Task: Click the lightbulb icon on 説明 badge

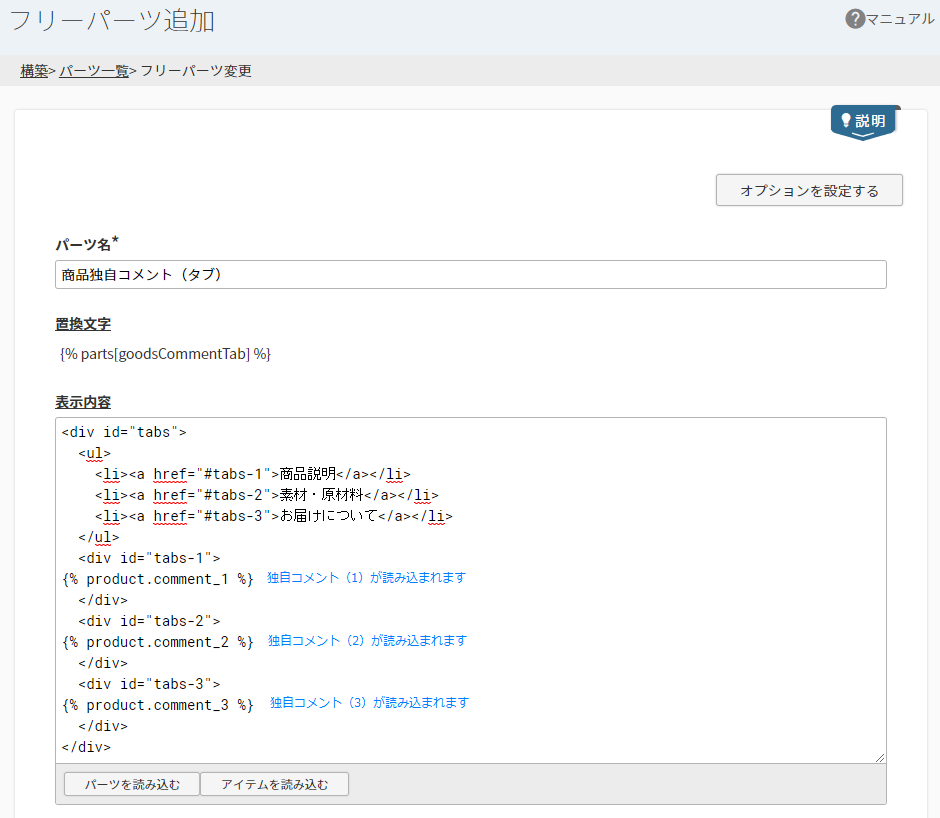Action: [846, 121]
